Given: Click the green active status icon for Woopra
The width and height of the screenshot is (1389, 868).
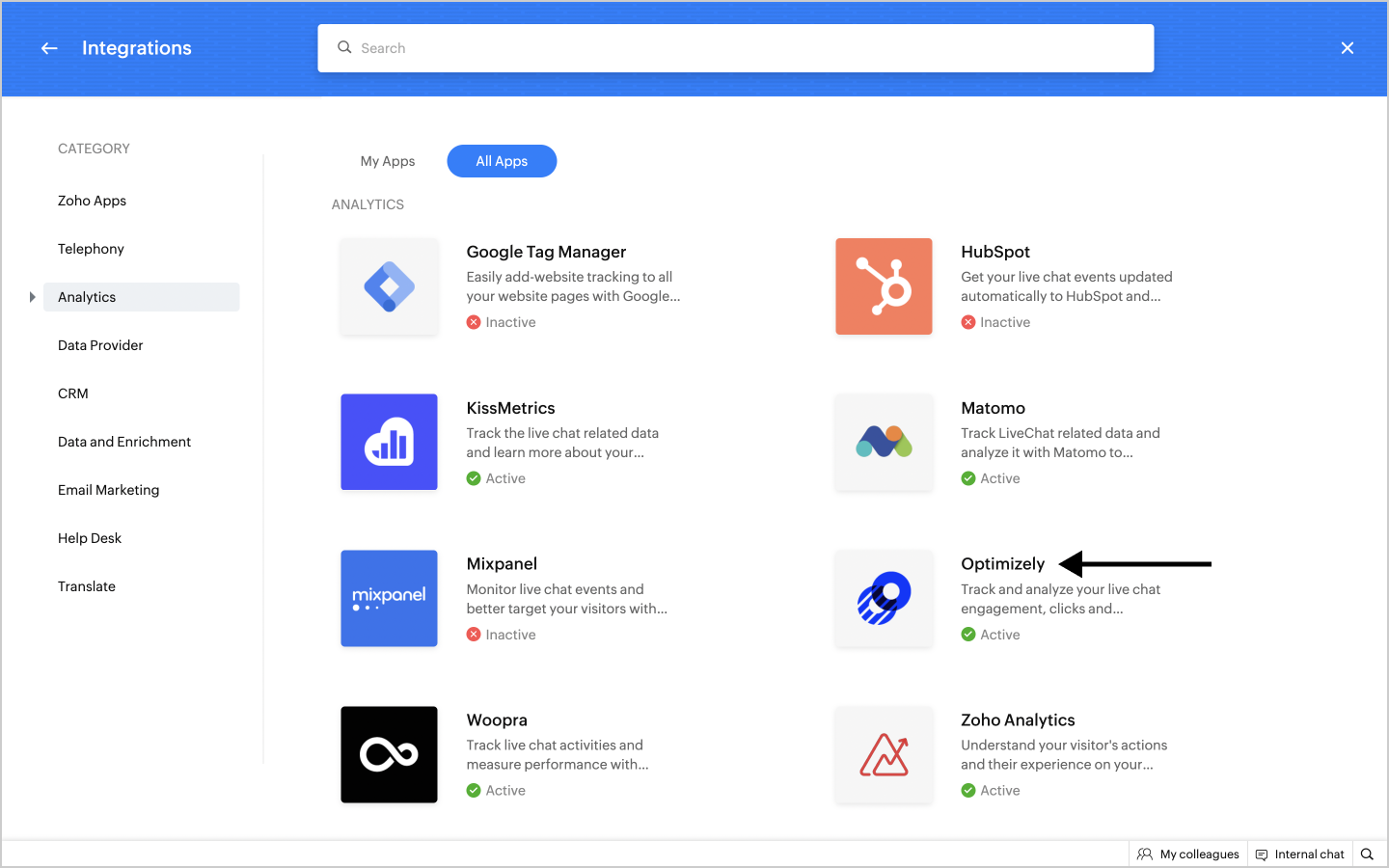Looking at the screenshot, I should (474, 791).
